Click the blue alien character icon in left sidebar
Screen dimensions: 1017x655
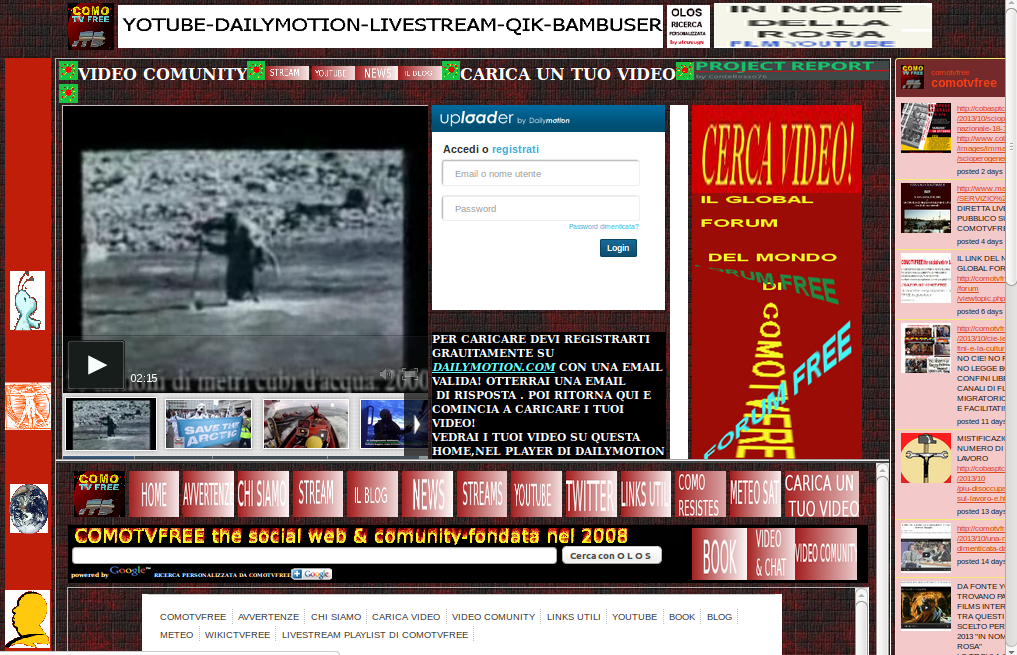coord(27,300)
